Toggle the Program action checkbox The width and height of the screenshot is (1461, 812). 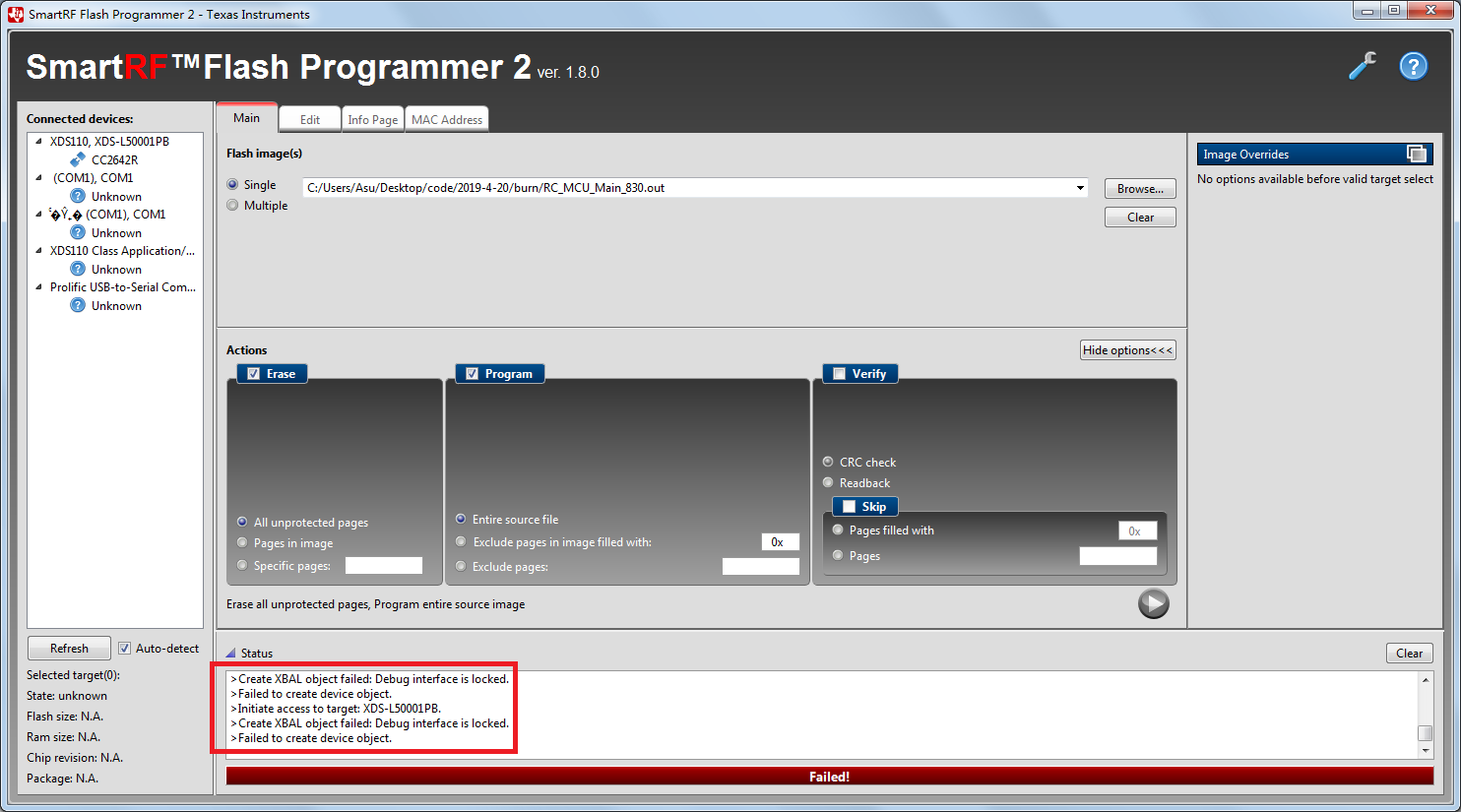pos(472,374)
